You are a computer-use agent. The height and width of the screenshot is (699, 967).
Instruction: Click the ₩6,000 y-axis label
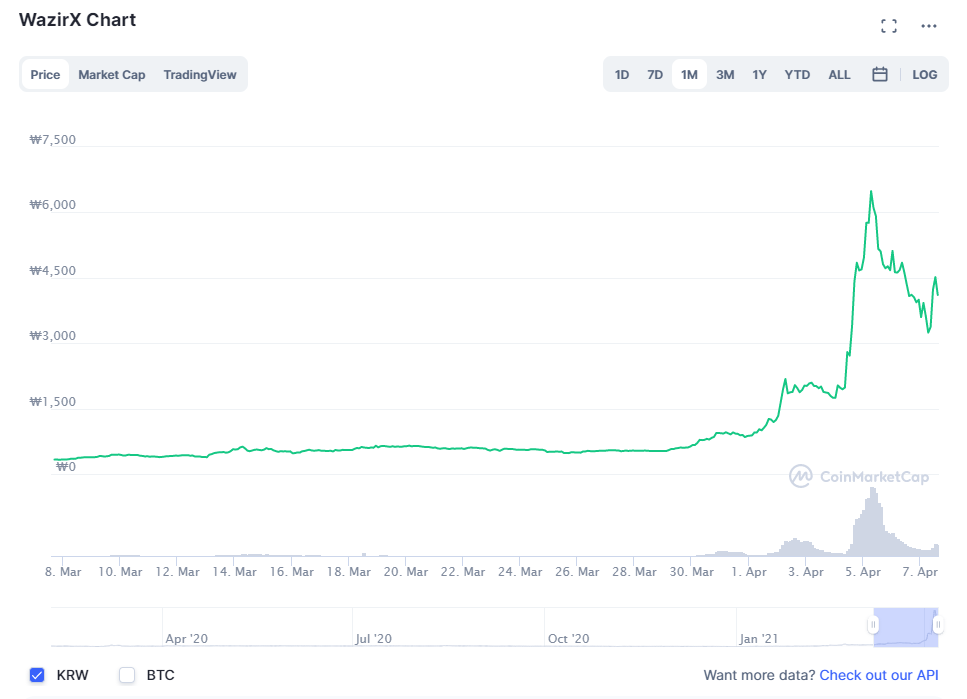pos(53,205)
